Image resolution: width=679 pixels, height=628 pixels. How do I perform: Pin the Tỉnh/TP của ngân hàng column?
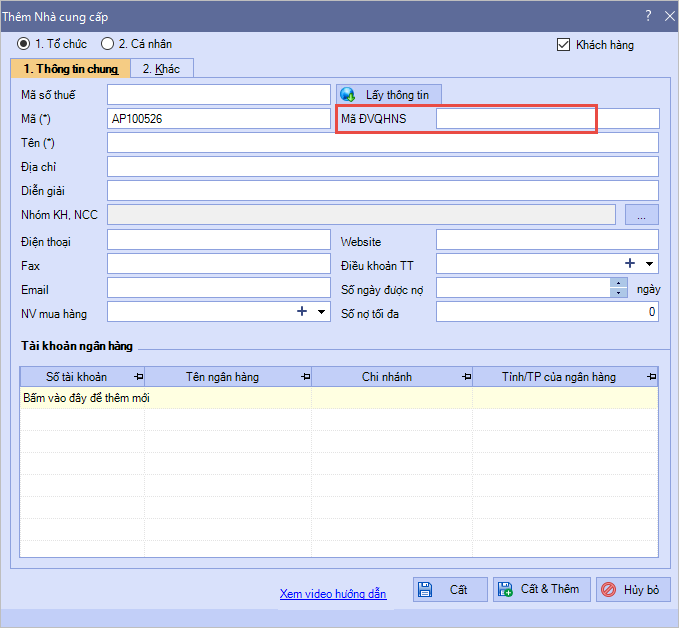pyautogui.click(x=651, y=377)
